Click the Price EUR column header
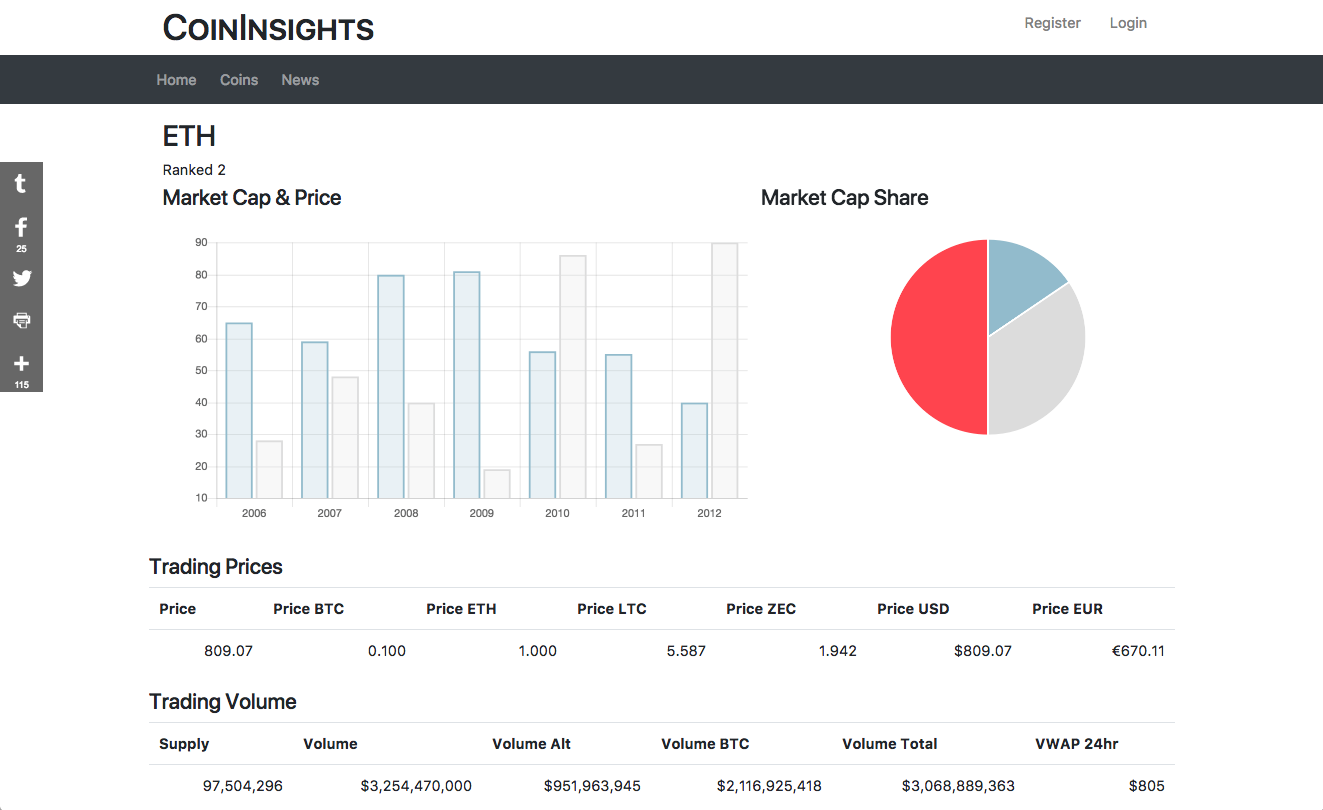 [1067, 609]
